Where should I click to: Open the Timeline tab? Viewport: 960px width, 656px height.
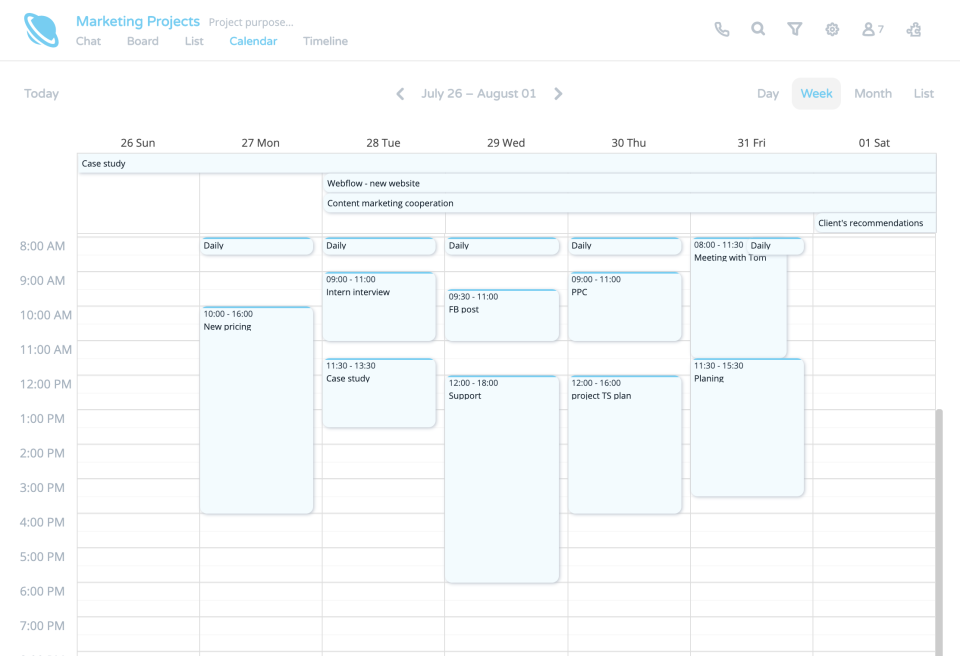tap(325, 41)
